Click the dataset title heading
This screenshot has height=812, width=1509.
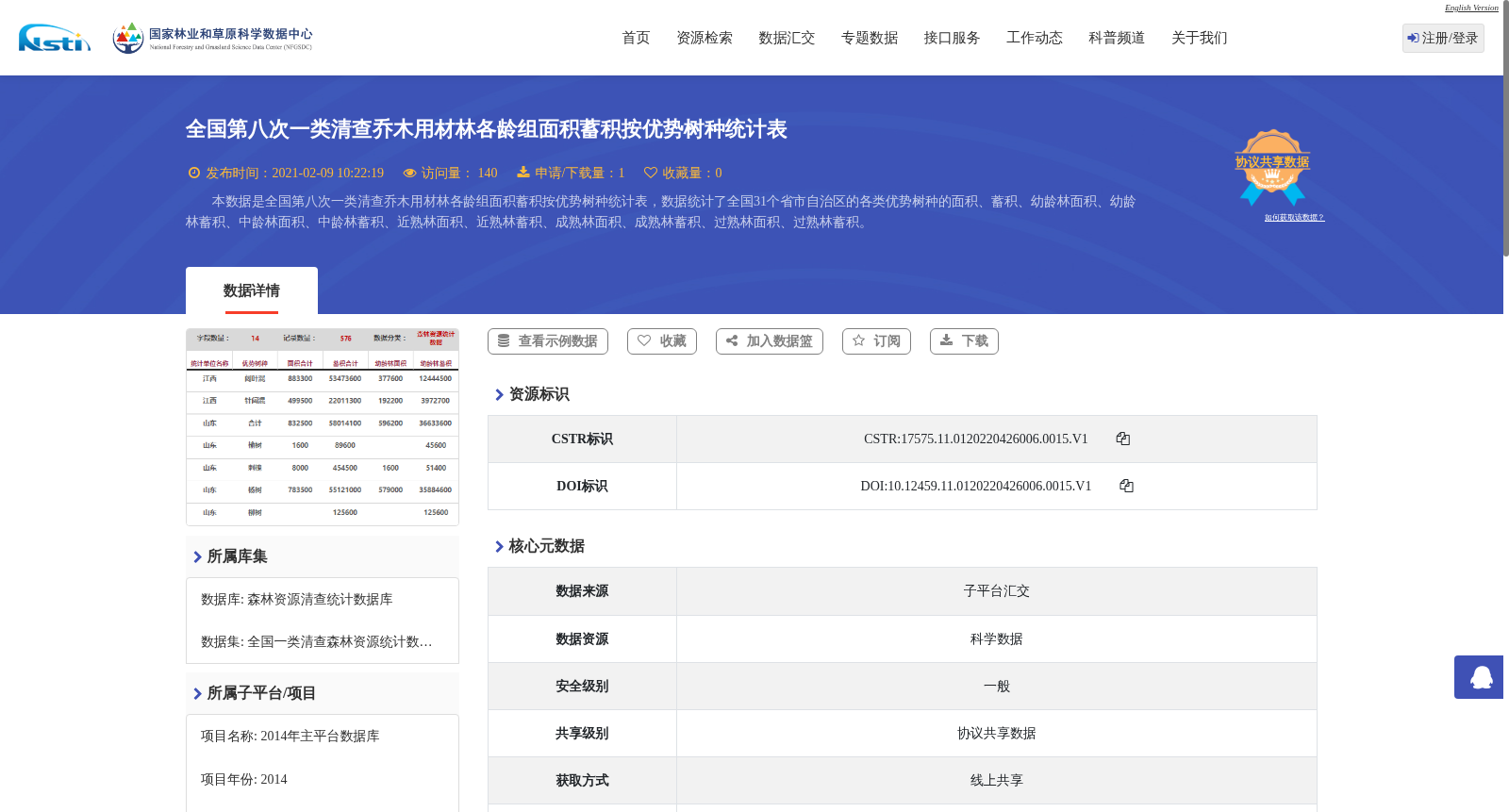(x=487, y=129)
